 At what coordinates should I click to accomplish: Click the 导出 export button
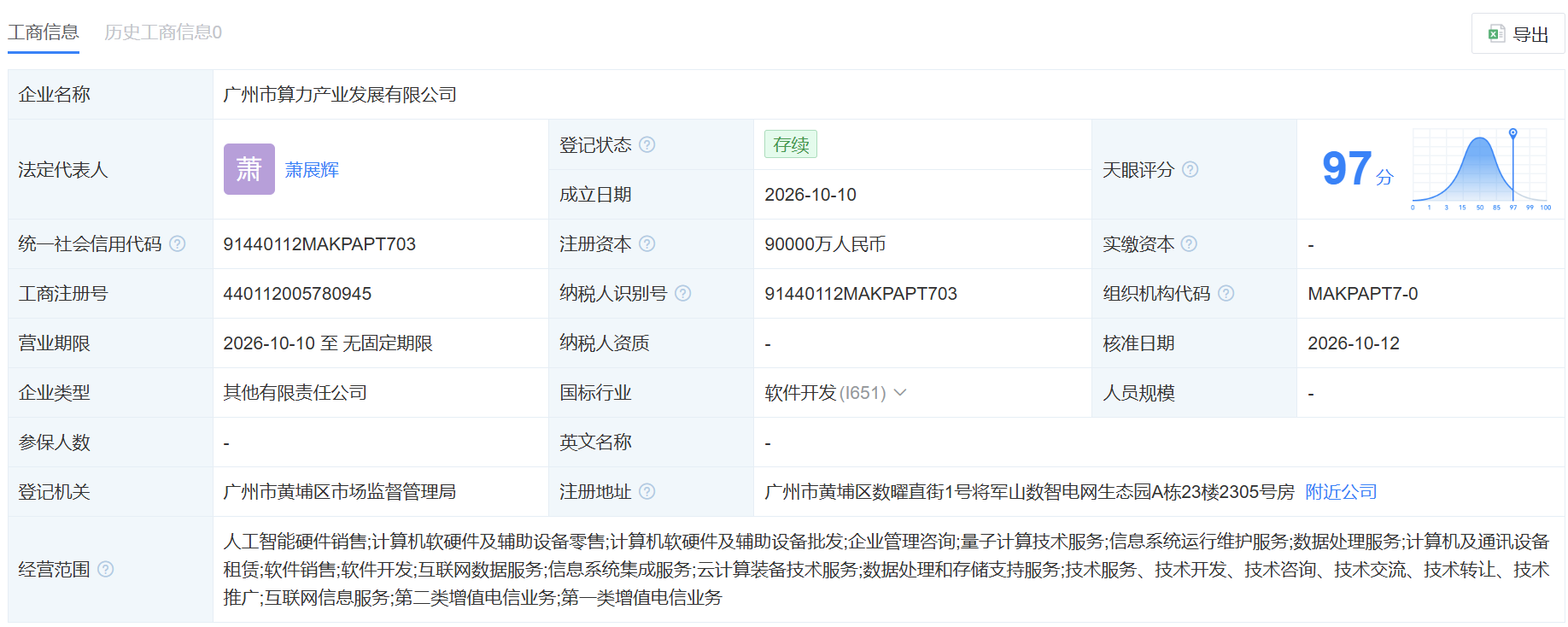[x=1518, y=34]
